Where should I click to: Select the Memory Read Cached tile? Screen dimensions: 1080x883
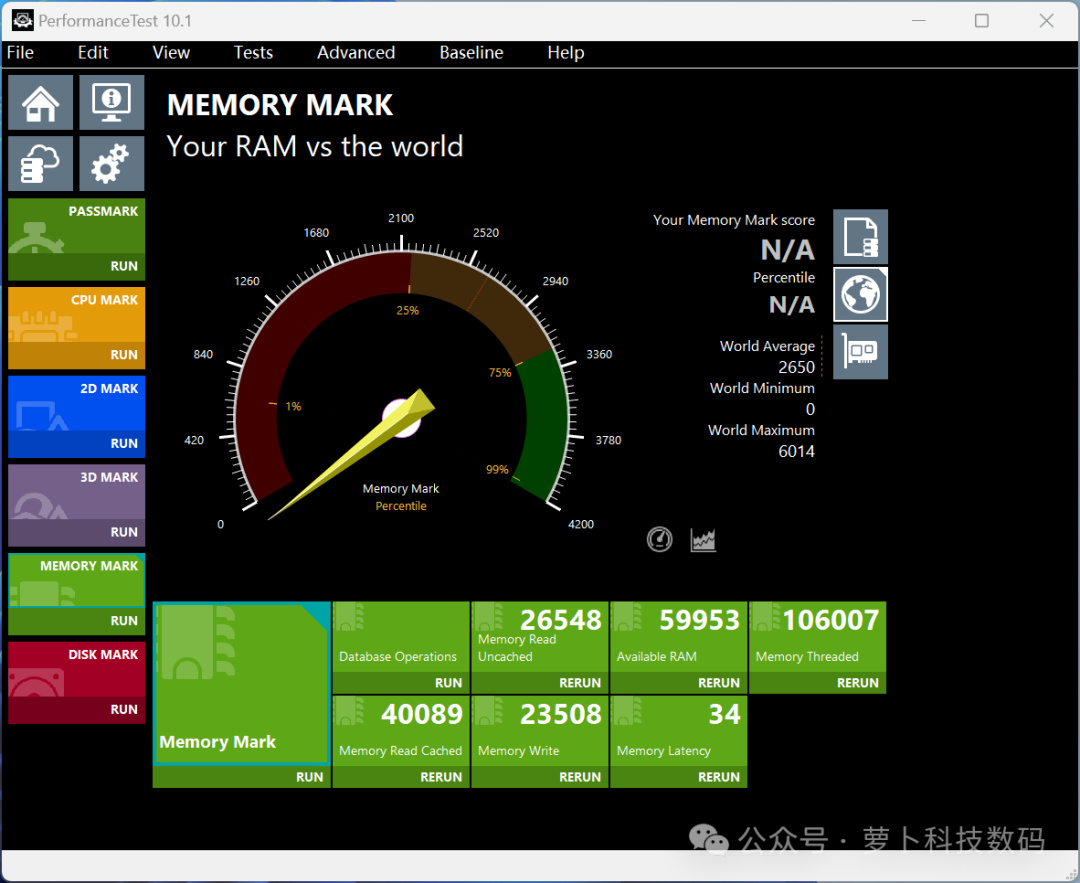(x=401, y=731)
